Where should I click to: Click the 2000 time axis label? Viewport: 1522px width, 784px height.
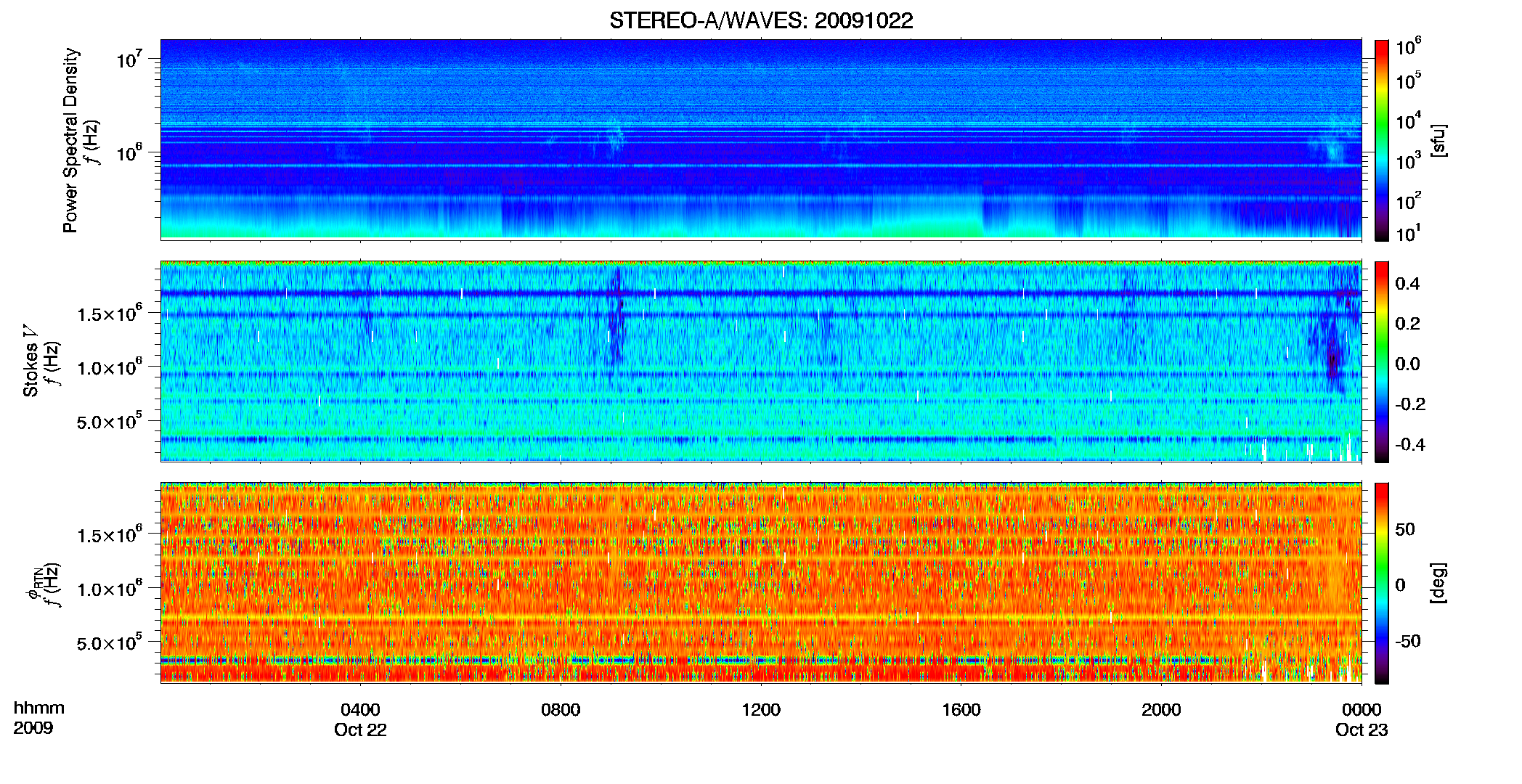click(1161, 709)
